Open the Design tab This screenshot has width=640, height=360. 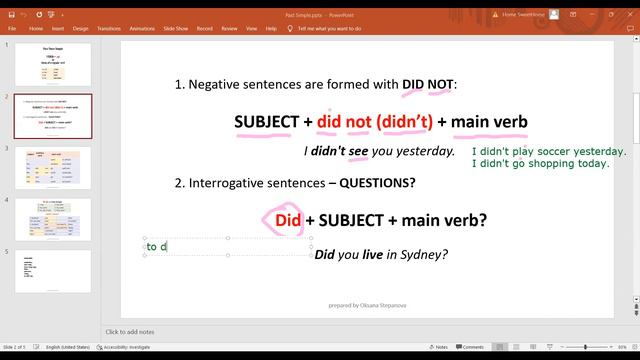point(80,29)
